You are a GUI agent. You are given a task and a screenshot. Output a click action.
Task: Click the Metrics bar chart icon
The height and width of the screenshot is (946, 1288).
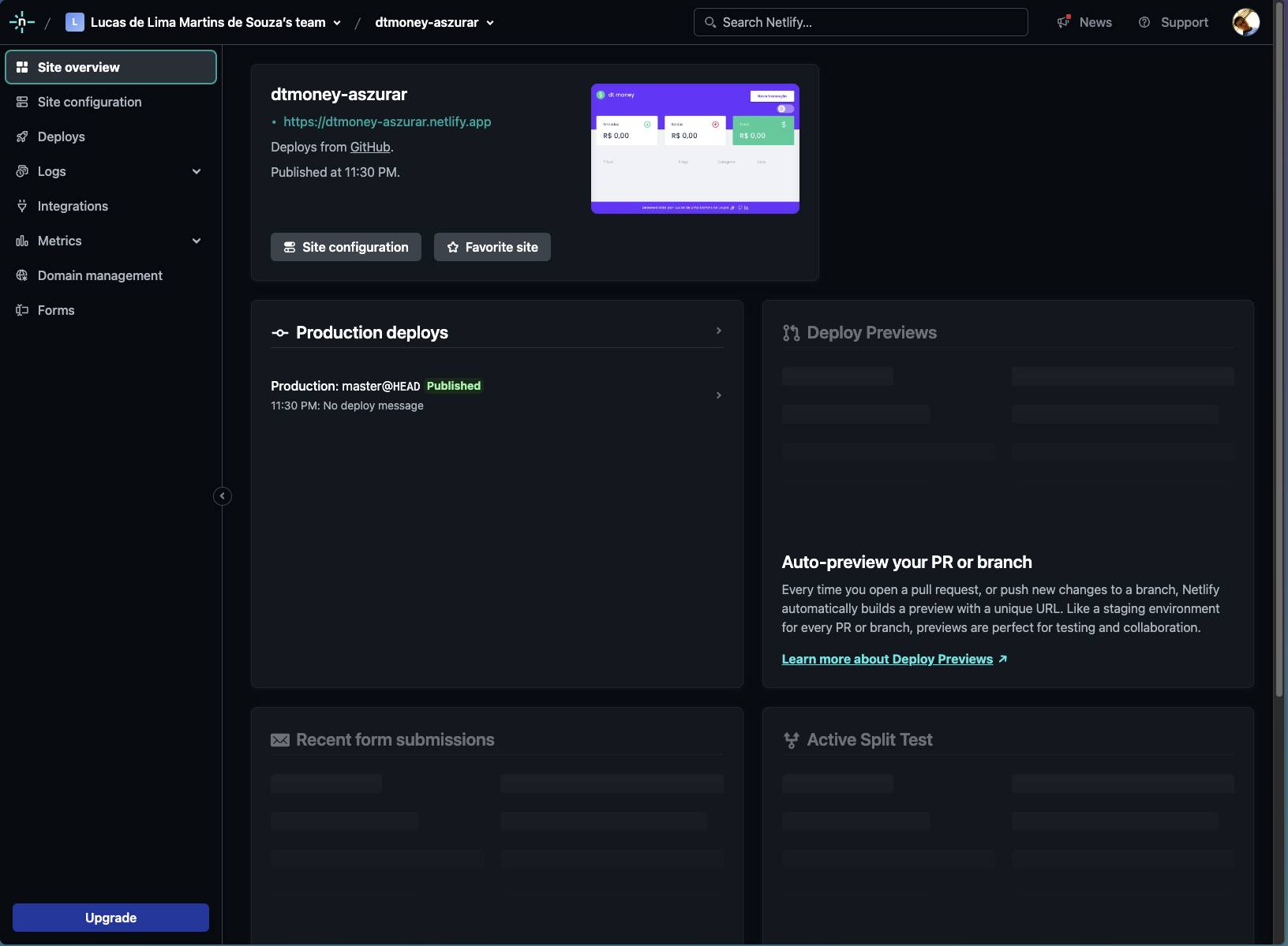coord(22,241)
